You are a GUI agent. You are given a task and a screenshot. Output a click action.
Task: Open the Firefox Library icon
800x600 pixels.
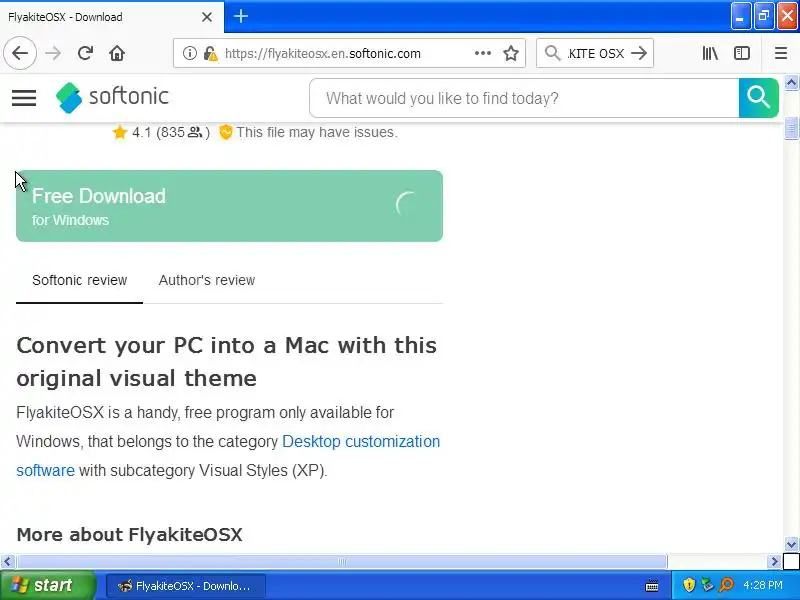710,53
